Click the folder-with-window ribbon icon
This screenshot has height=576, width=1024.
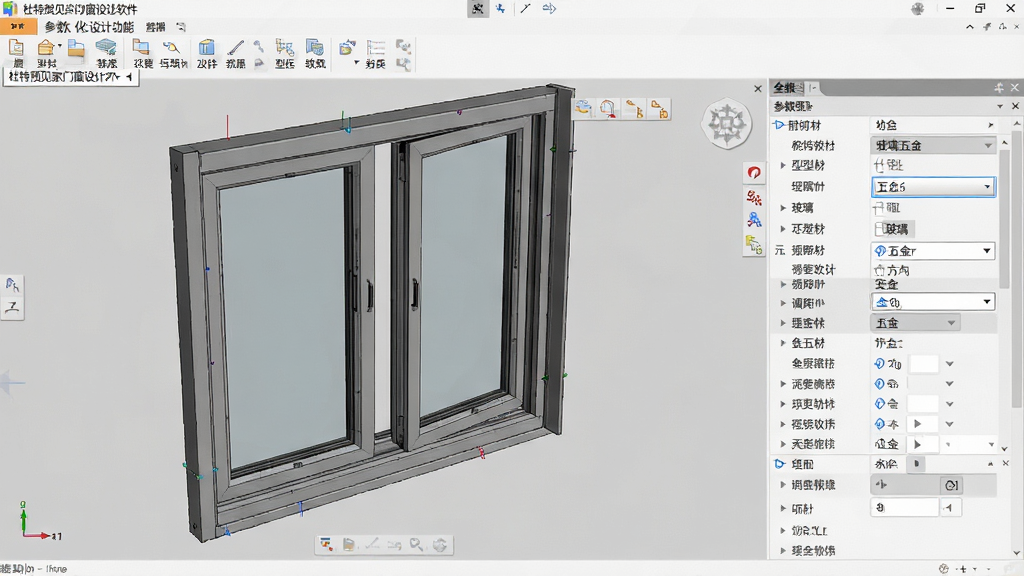point(140,47)
